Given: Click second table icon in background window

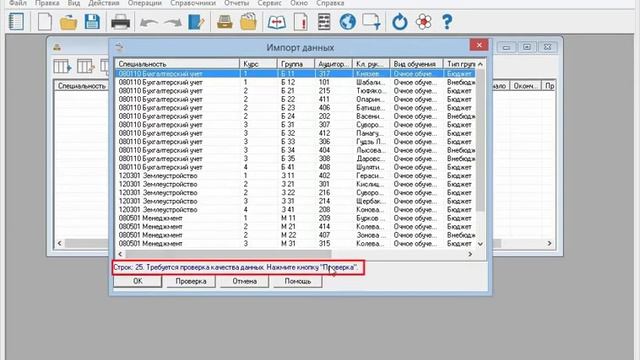Looking at the screenshot, I should [86, 66].
